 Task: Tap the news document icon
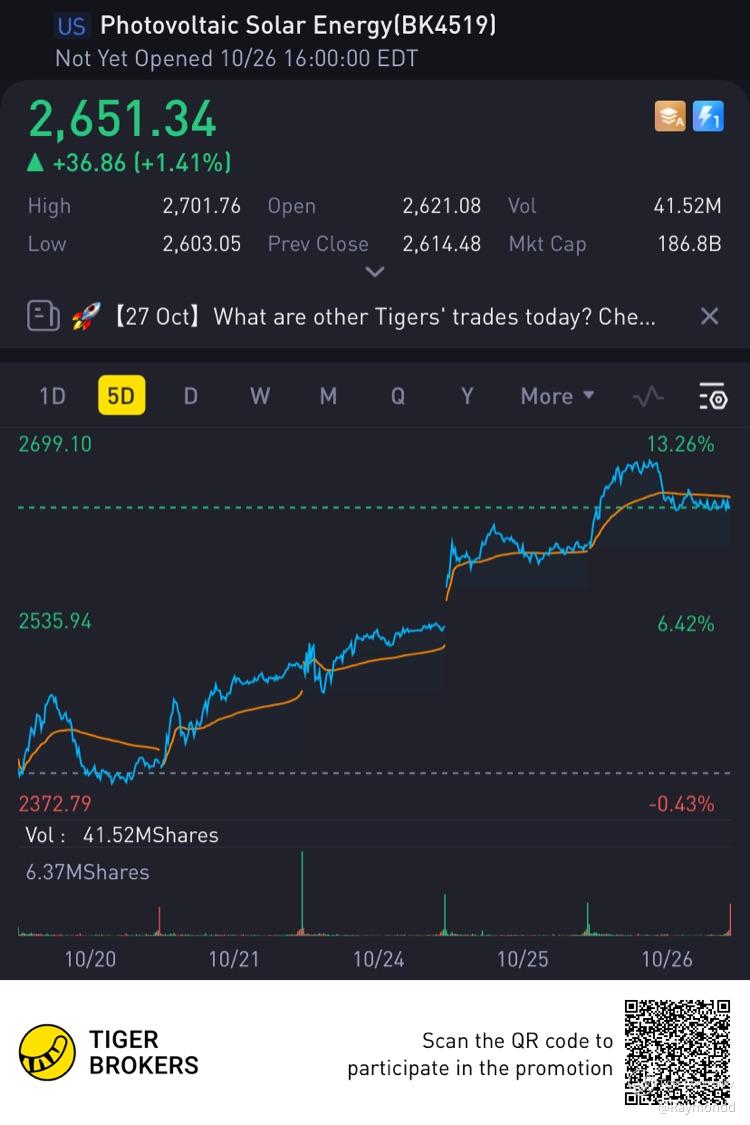43,316
